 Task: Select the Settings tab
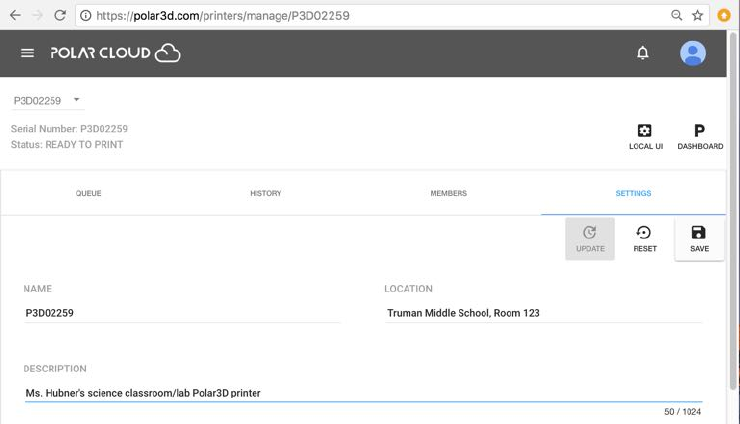(x=633, y=193)
